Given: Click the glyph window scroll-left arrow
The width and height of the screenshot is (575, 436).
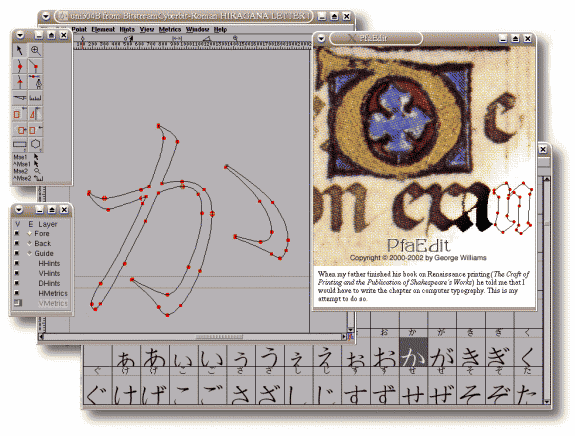Looking at the screenshot, I should point(41,336).
